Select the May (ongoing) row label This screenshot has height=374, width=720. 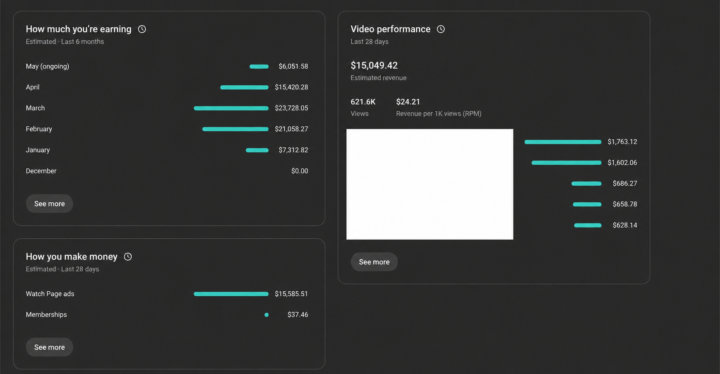[47, 66]
